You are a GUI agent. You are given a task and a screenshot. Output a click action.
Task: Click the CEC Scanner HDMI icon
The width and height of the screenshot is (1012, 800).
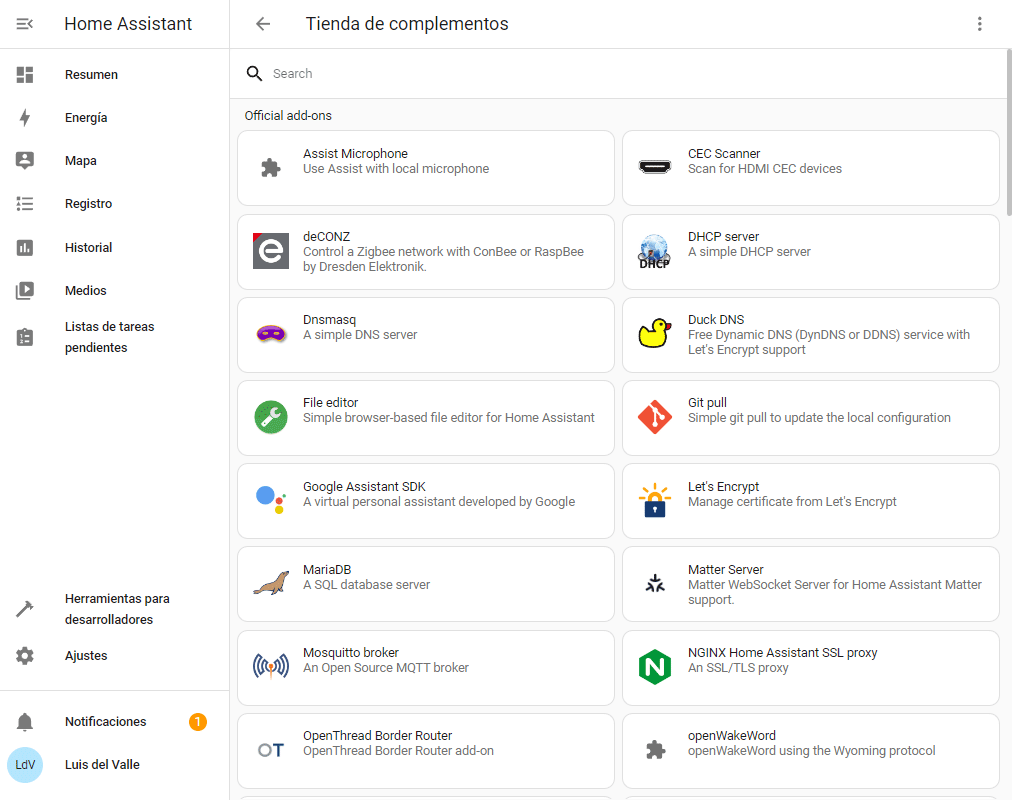tap(654, 168)
